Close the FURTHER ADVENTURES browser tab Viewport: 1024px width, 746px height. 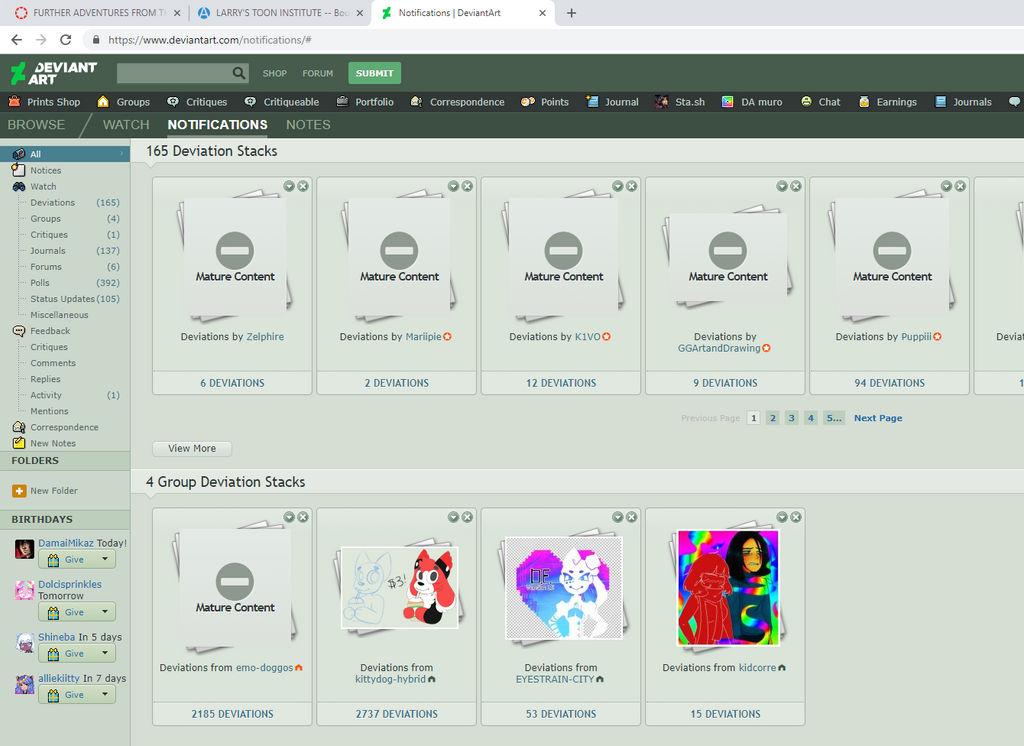click(177, 13)
